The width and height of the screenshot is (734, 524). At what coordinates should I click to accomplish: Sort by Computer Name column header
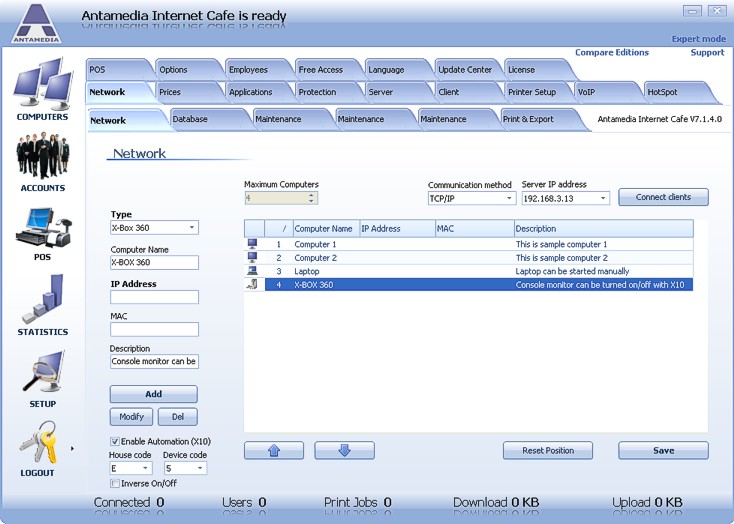[326, 229]
